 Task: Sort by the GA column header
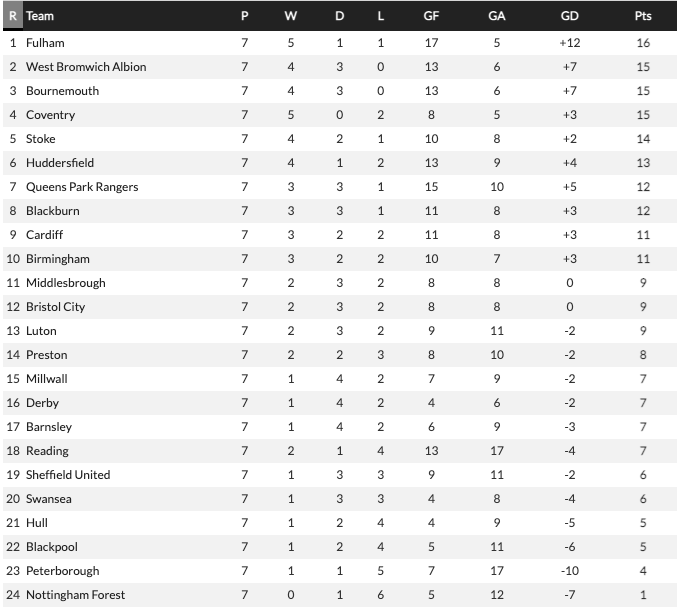point(497,16)
